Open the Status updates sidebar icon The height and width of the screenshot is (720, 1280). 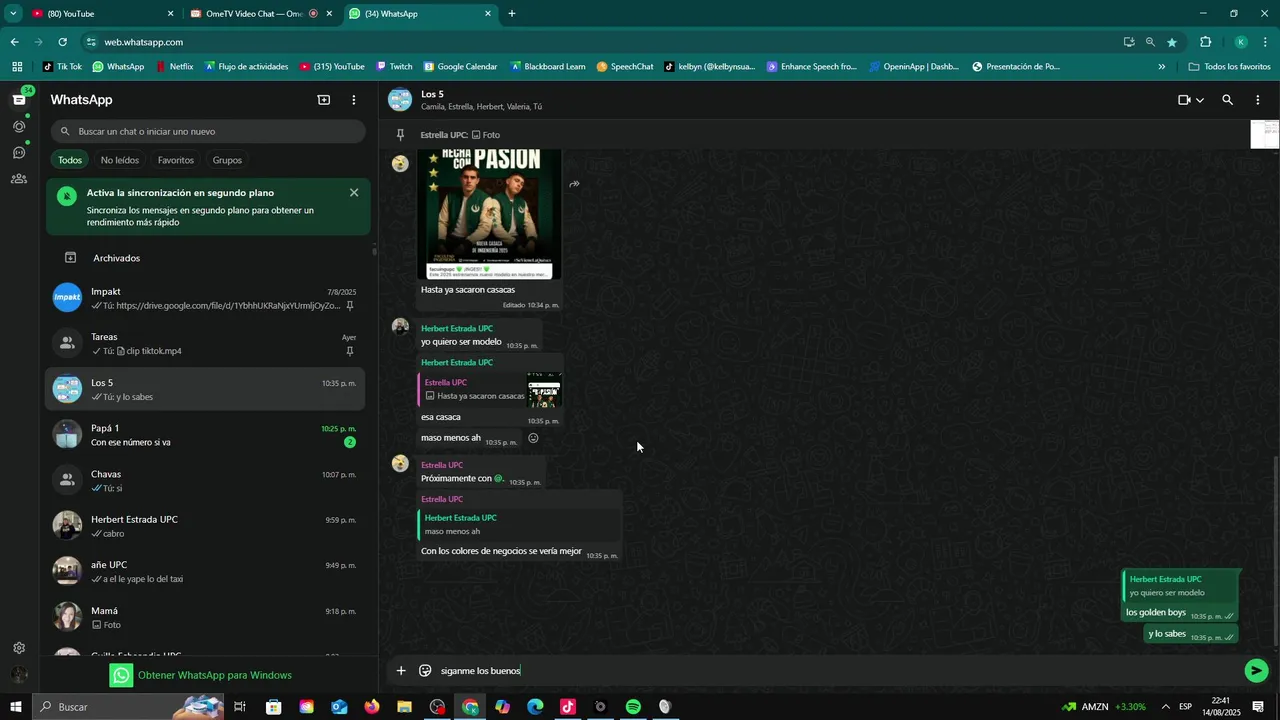pyautogui.click(x=19, y=126)
